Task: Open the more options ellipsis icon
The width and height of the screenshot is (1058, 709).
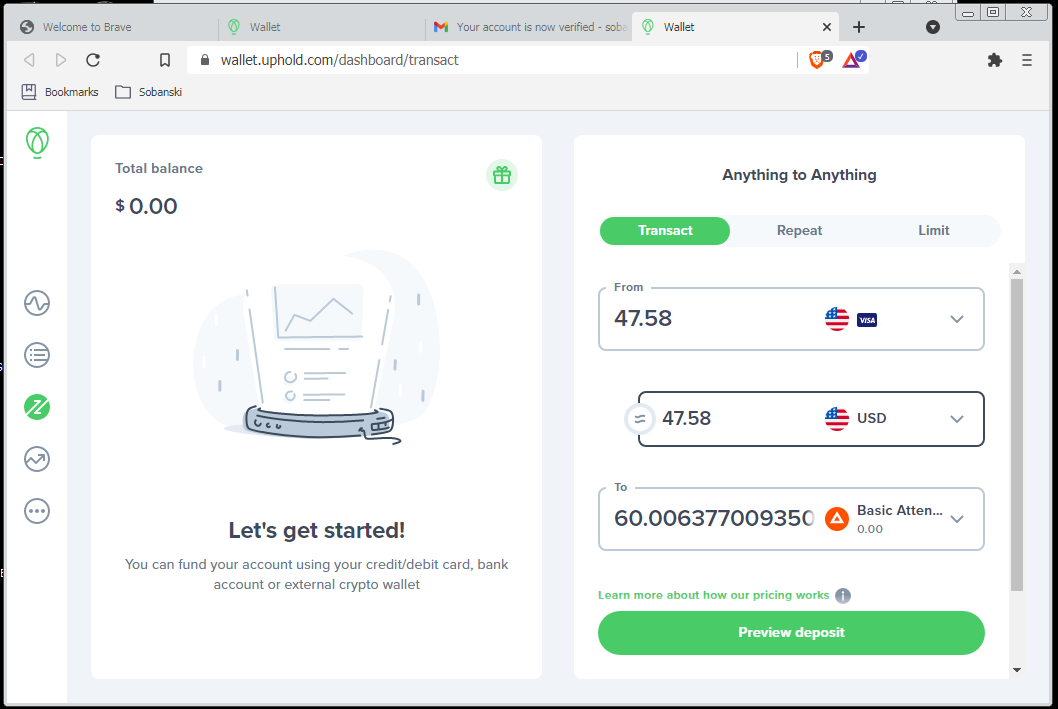Action: click(37, 511)
